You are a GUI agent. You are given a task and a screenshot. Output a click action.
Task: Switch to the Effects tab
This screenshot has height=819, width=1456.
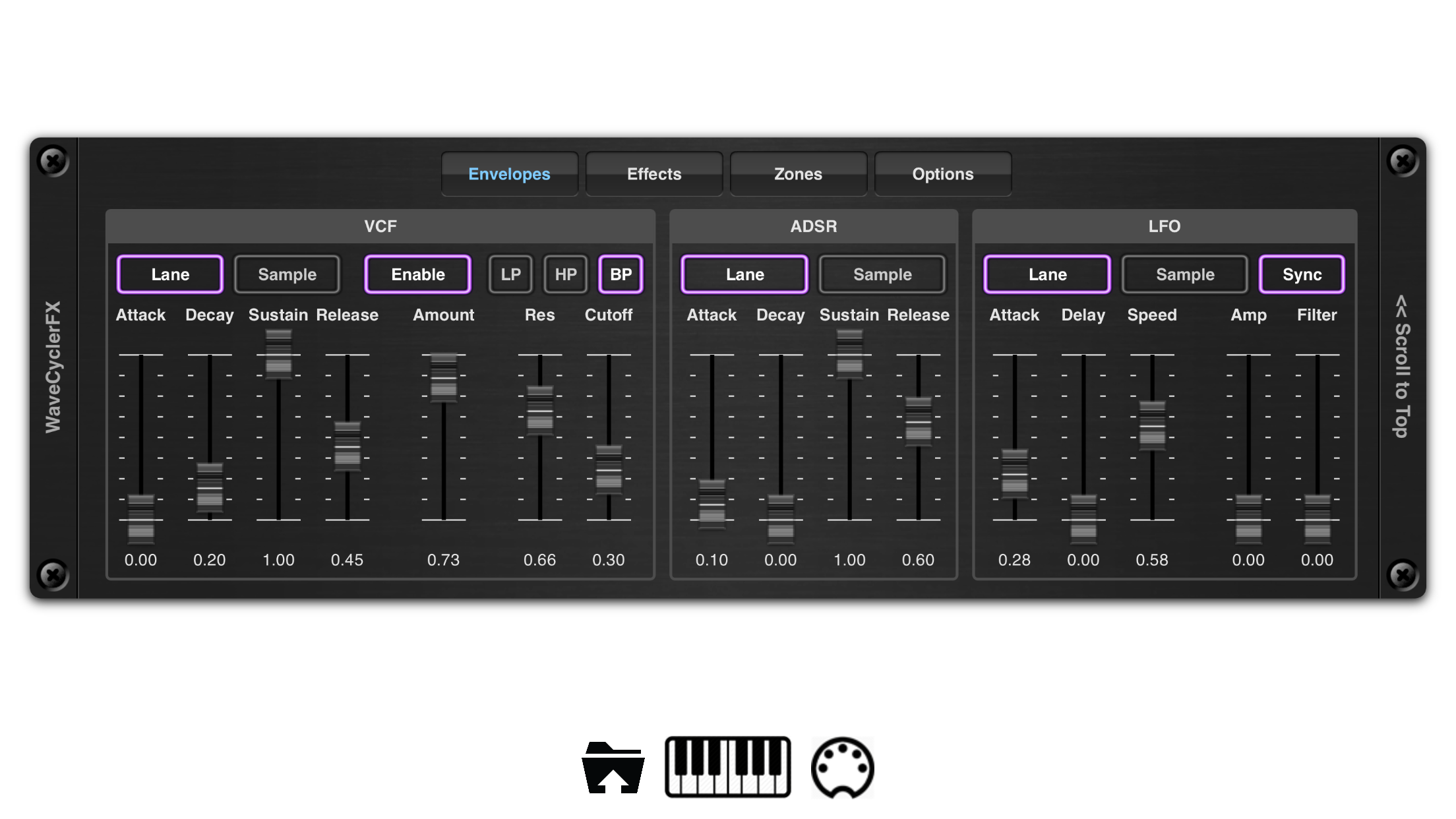(x=653, y=173)
